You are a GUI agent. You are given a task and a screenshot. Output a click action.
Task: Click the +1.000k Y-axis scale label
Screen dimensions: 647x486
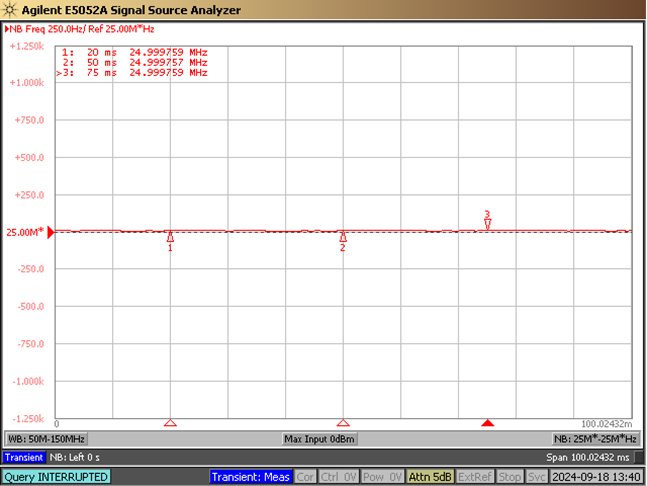point(27,83)
